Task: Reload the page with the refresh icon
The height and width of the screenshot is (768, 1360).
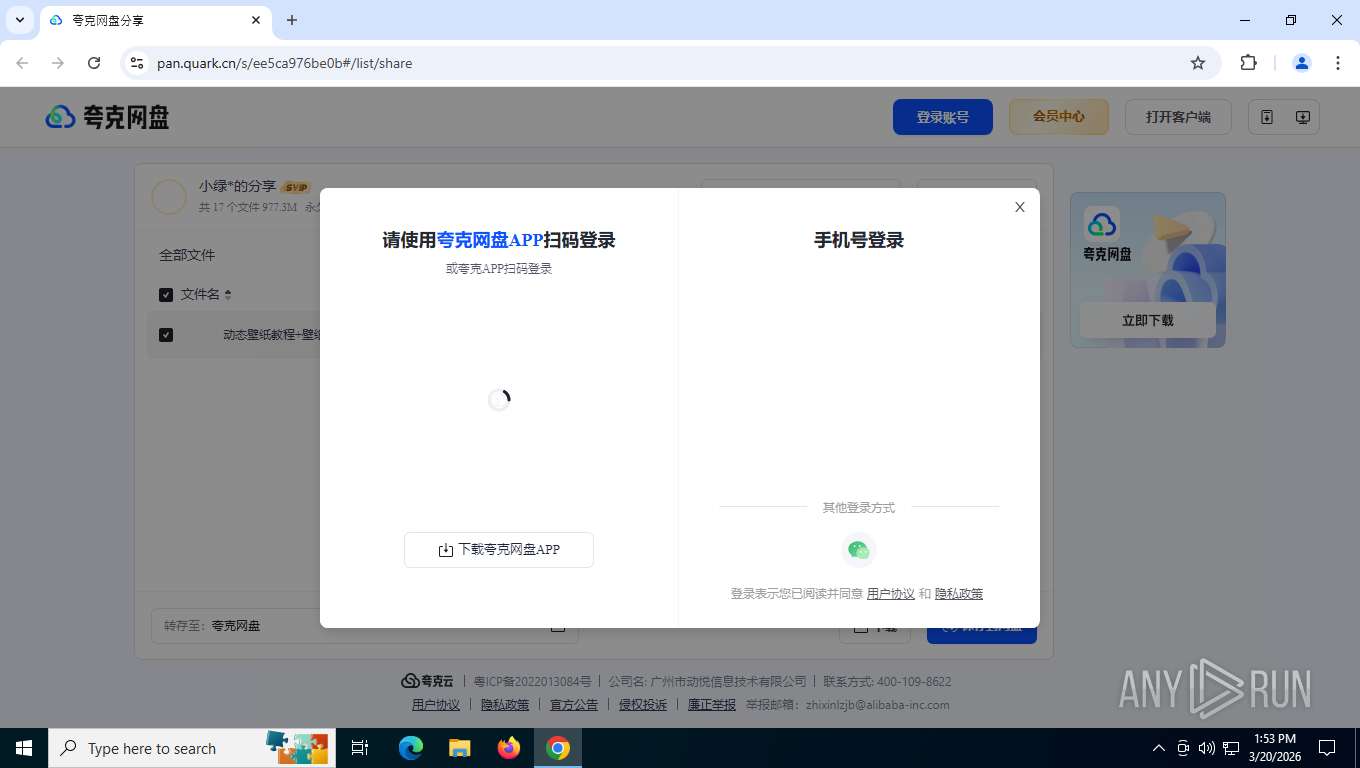Action: pyautogui.click(x=94, y=63)
